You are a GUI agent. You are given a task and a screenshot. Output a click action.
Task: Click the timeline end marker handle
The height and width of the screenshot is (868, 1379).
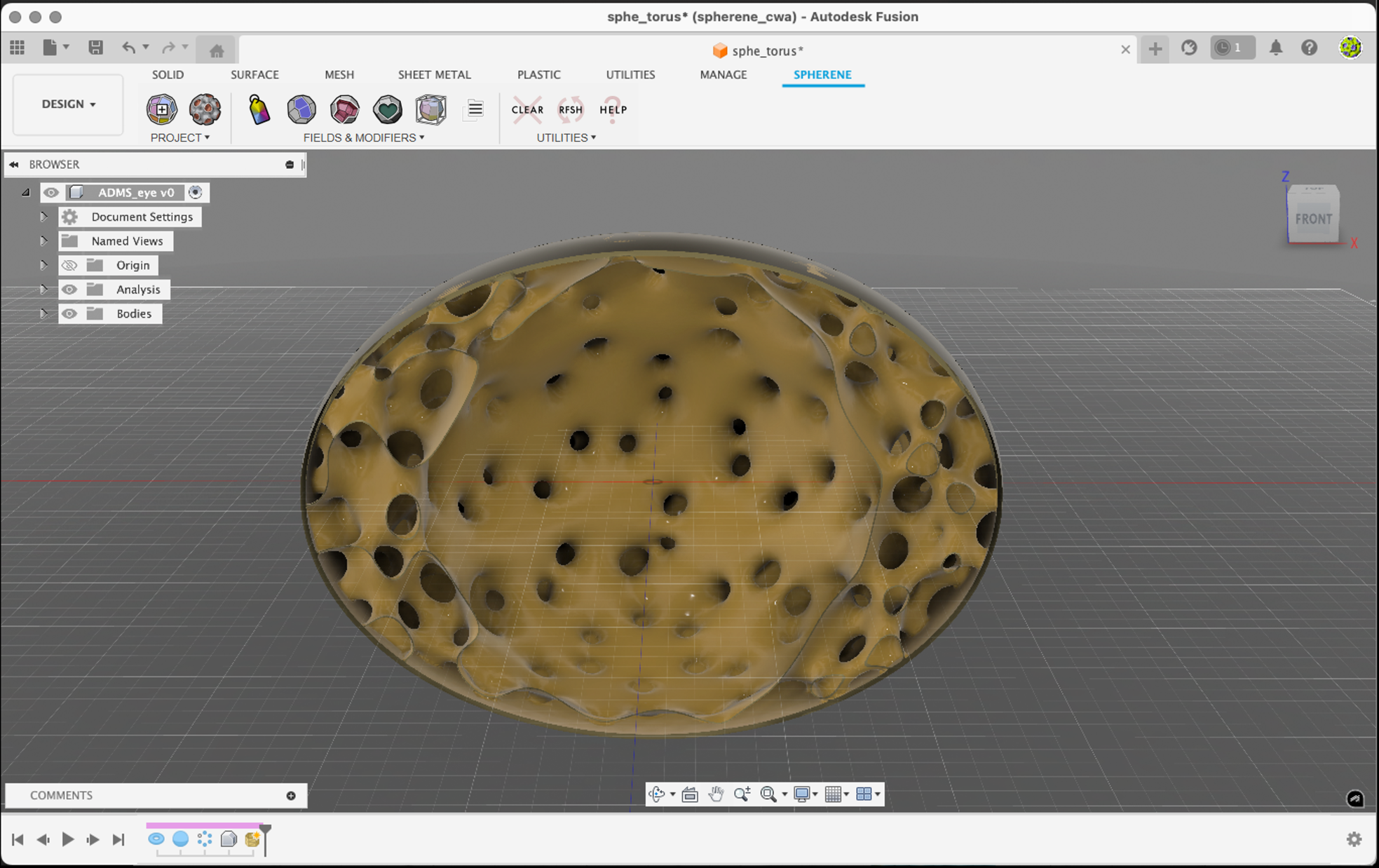pyautogui.click(x=265, y=830)
